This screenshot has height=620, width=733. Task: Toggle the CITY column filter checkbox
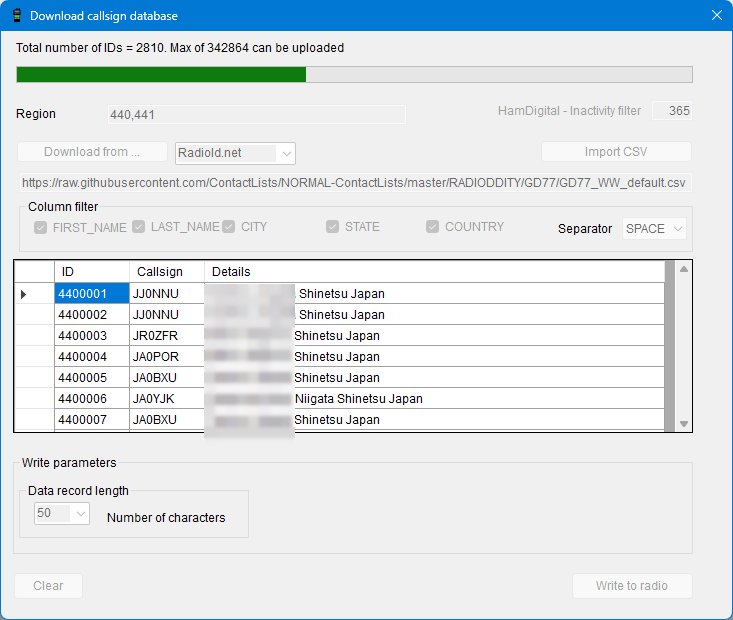[x=229, y=227]
